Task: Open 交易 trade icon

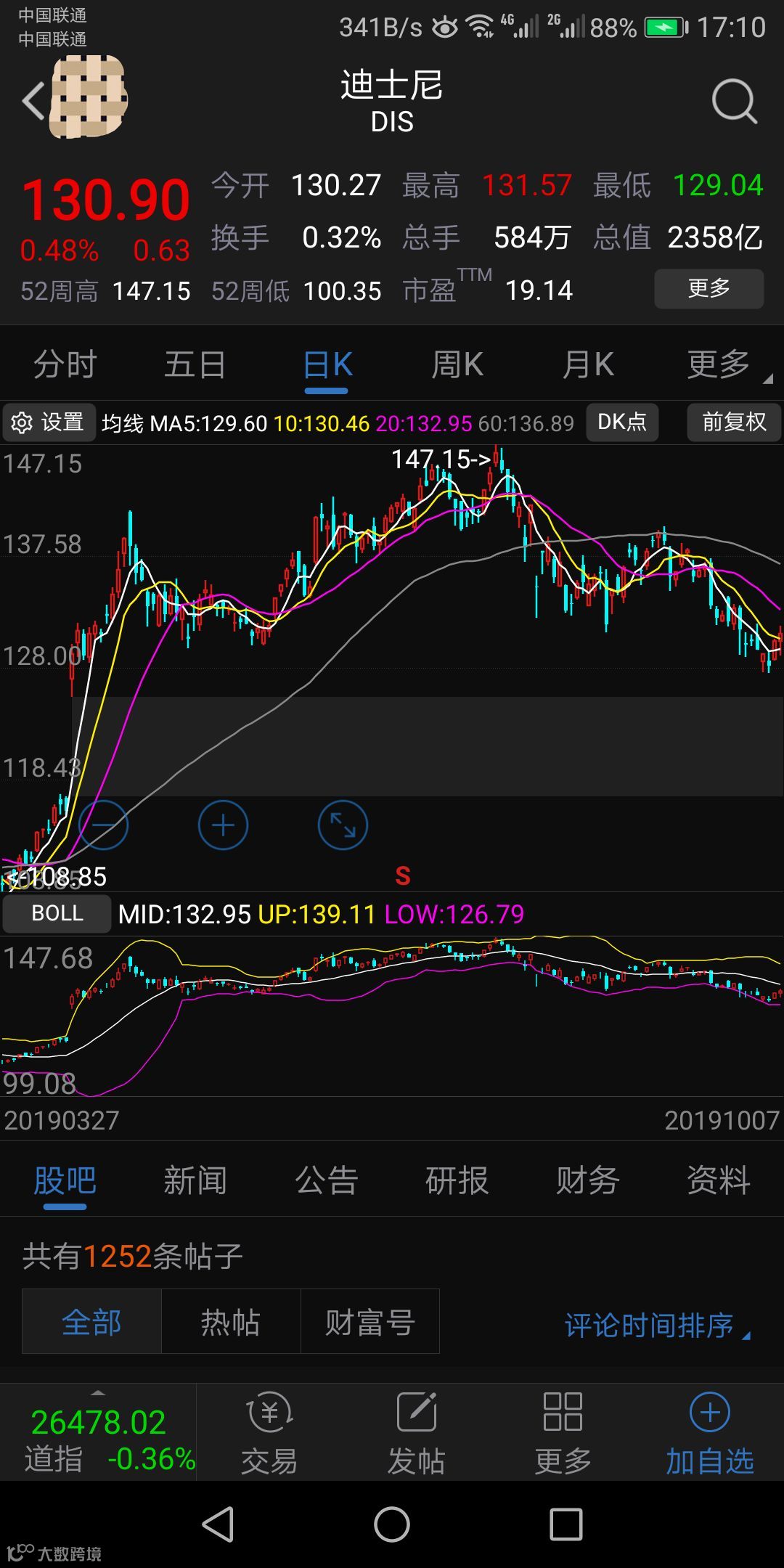Action: point(269,1433)
